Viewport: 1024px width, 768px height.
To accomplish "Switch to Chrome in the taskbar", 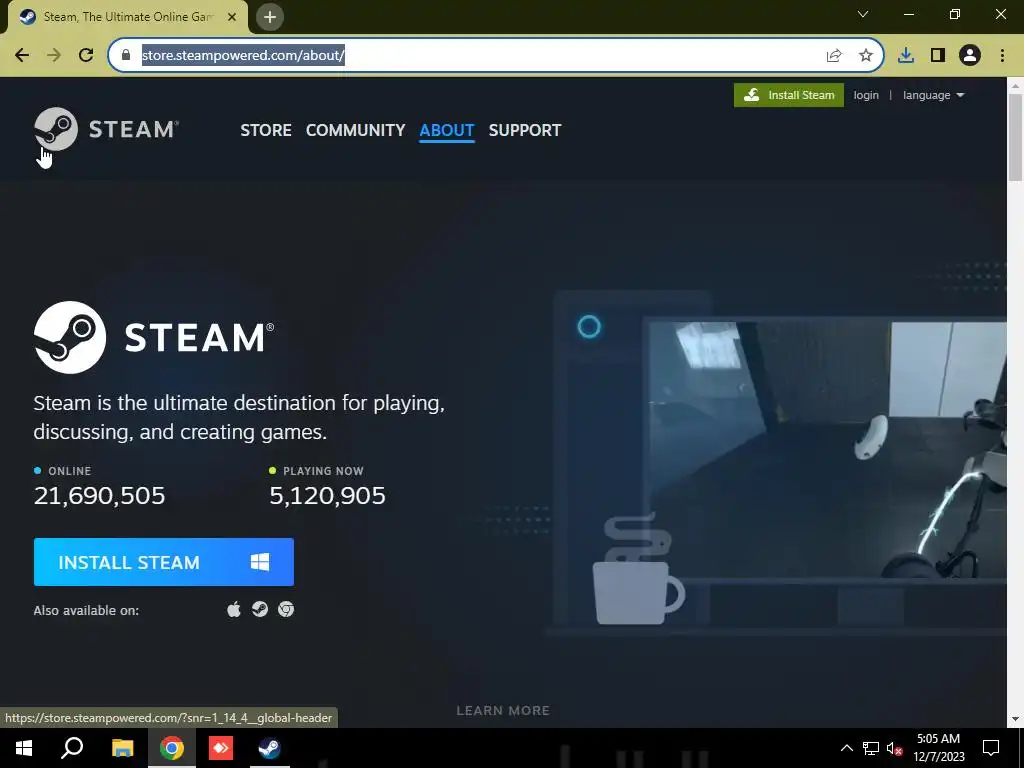I will click(172, 748).
